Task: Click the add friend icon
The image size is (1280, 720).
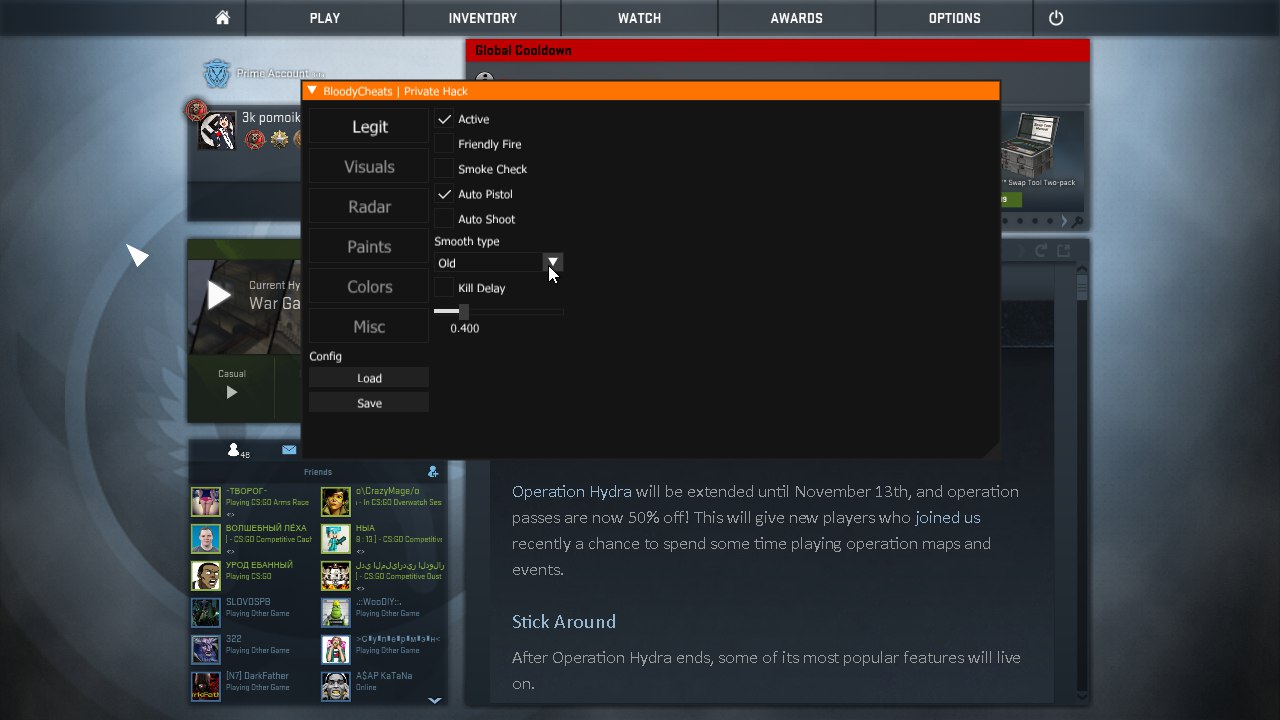Action: point(433,471)
